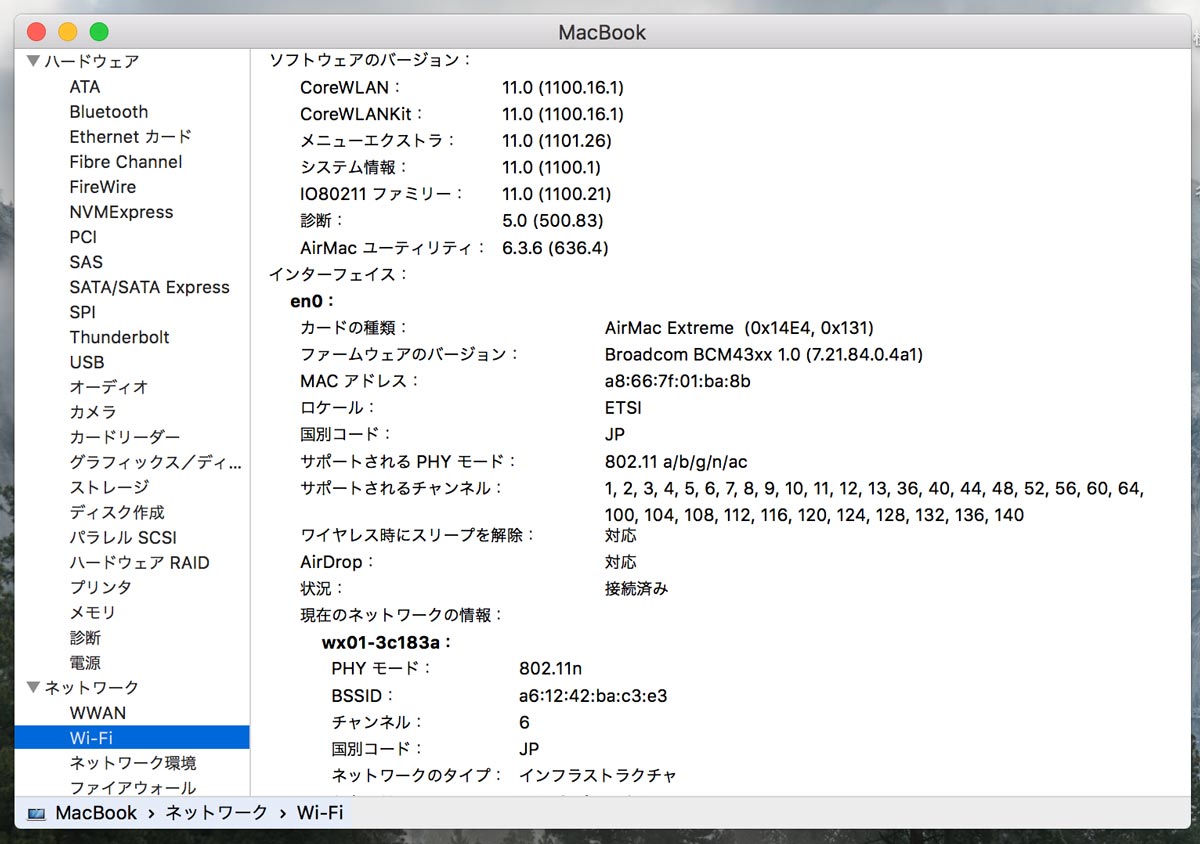Click Wi-Fi in the path bar

320,813
